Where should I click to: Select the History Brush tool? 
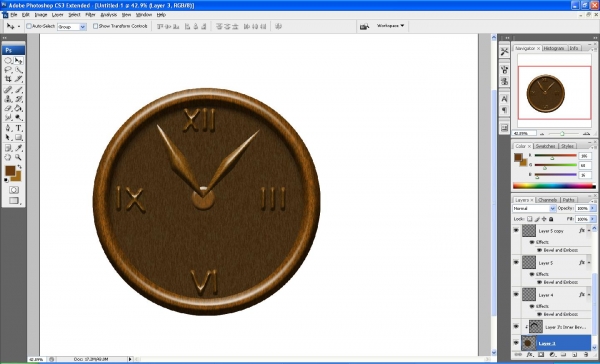18,99
